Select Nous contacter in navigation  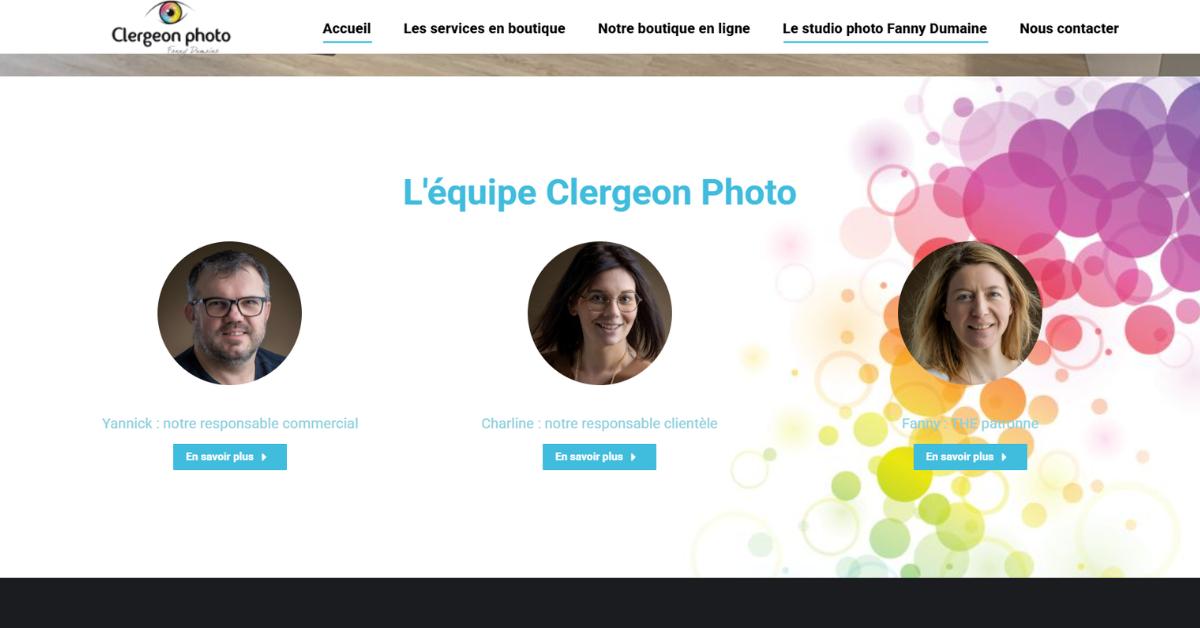[x=1069, y=28]
